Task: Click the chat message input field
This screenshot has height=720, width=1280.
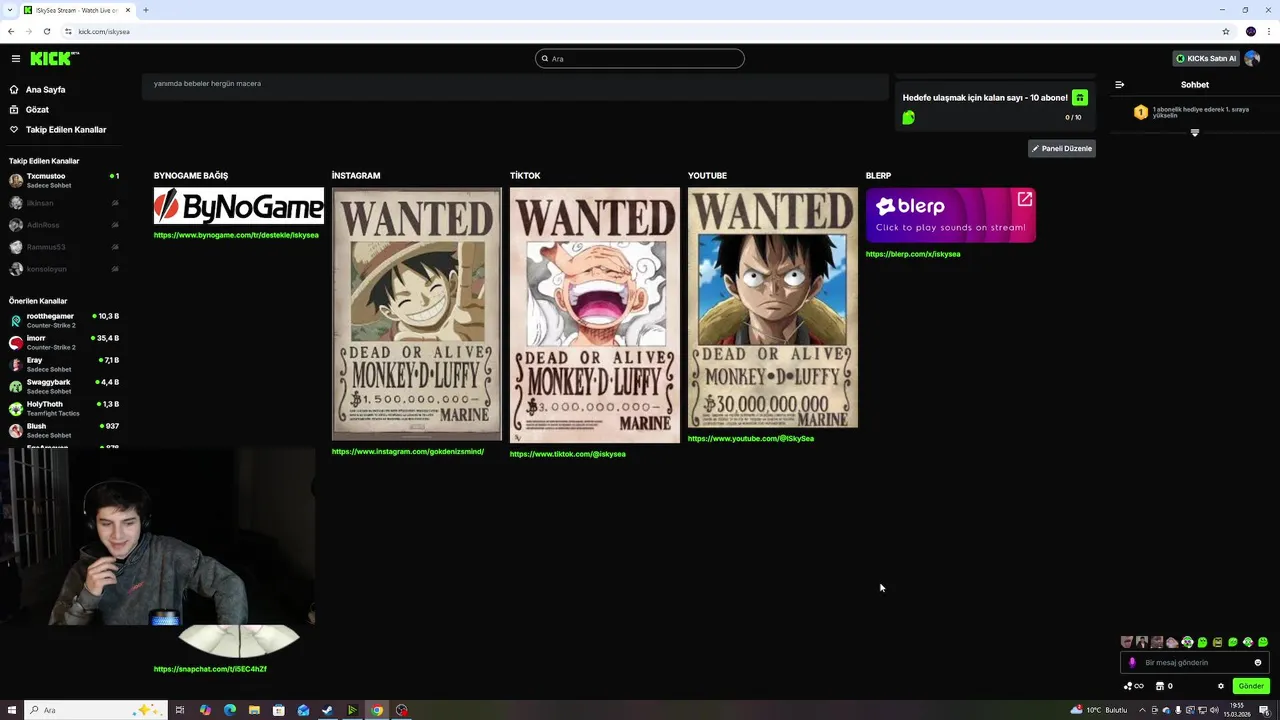Action: (1195, 662)
